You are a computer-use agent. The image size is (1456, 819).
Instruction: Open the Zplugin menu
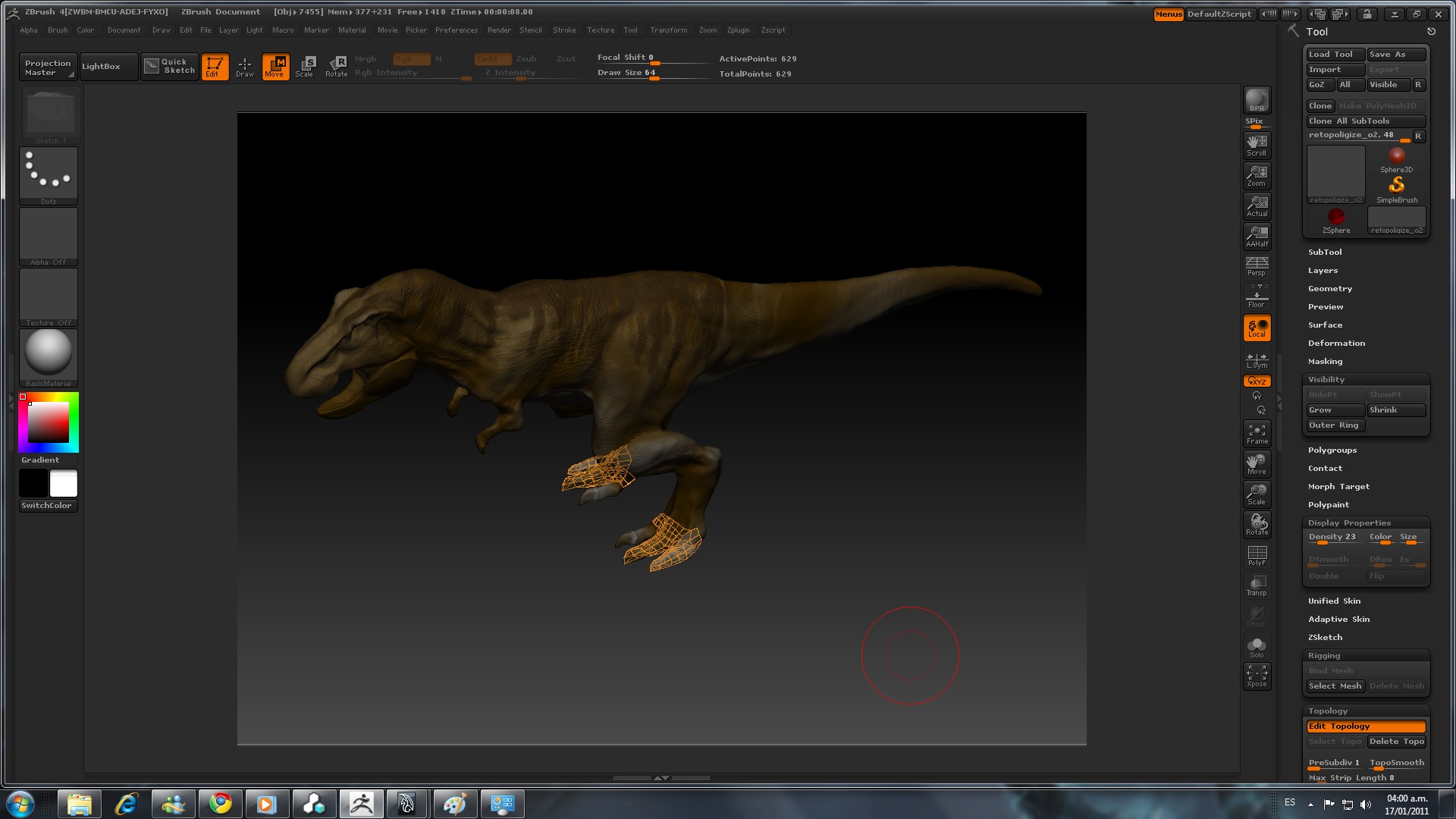[738, 30]
